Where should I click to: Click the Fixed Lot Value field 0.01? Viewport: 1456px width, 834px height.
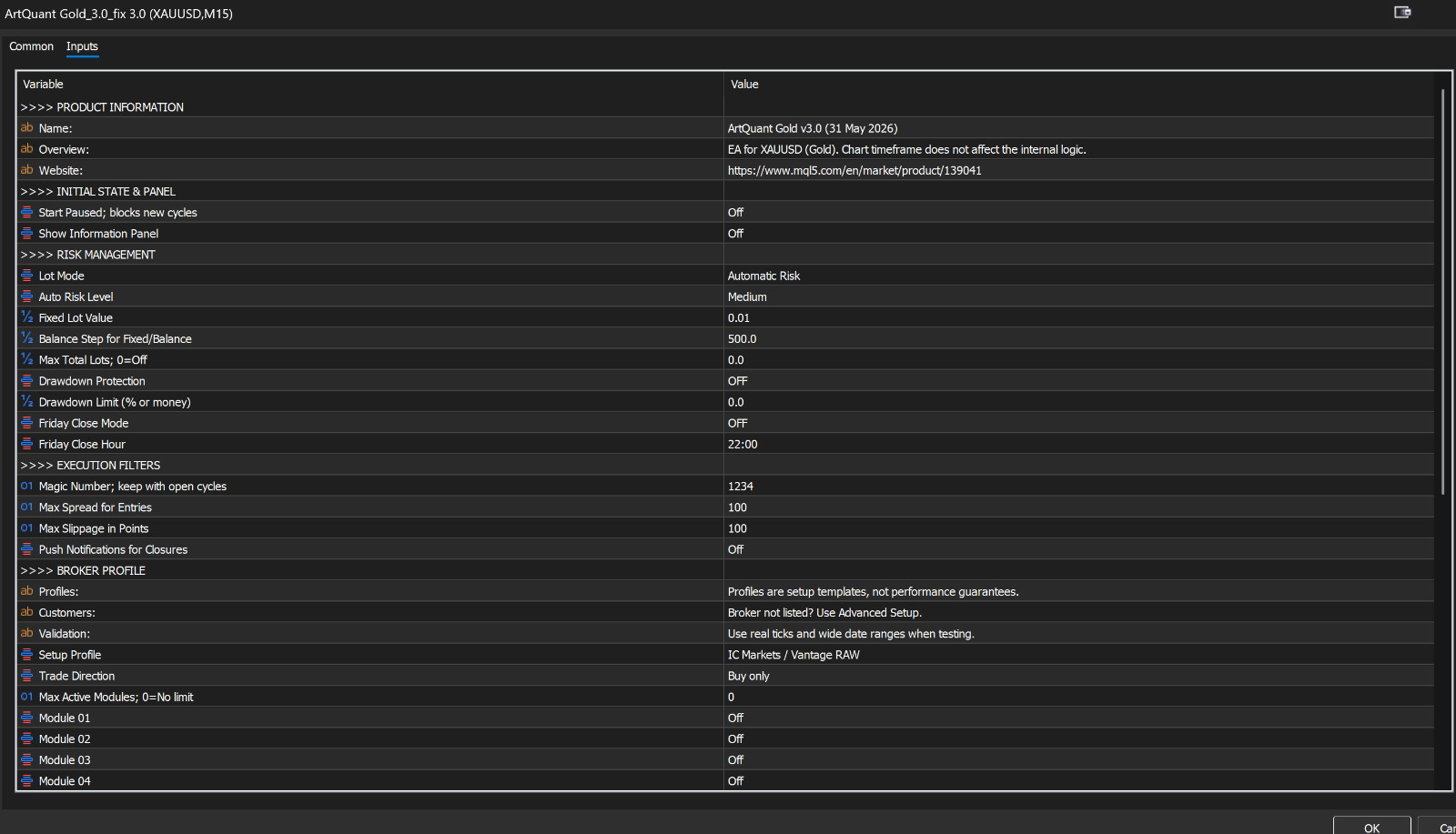[1079, 317]
